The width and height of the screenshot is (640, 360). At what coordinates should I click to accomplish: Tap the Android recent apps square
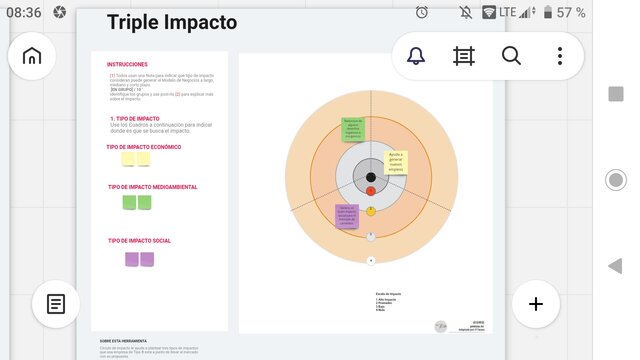click(616, 94)
